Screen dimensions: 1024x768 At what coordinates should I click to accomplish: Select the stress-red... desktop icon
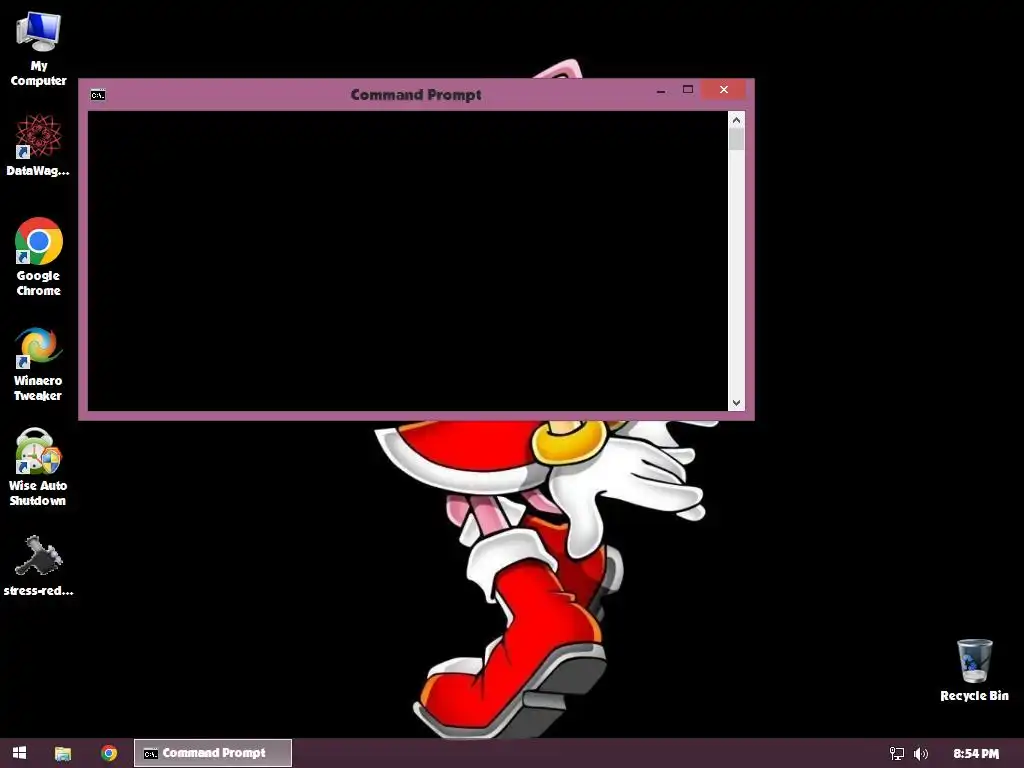pyautogui.click(x=39, y=566)
